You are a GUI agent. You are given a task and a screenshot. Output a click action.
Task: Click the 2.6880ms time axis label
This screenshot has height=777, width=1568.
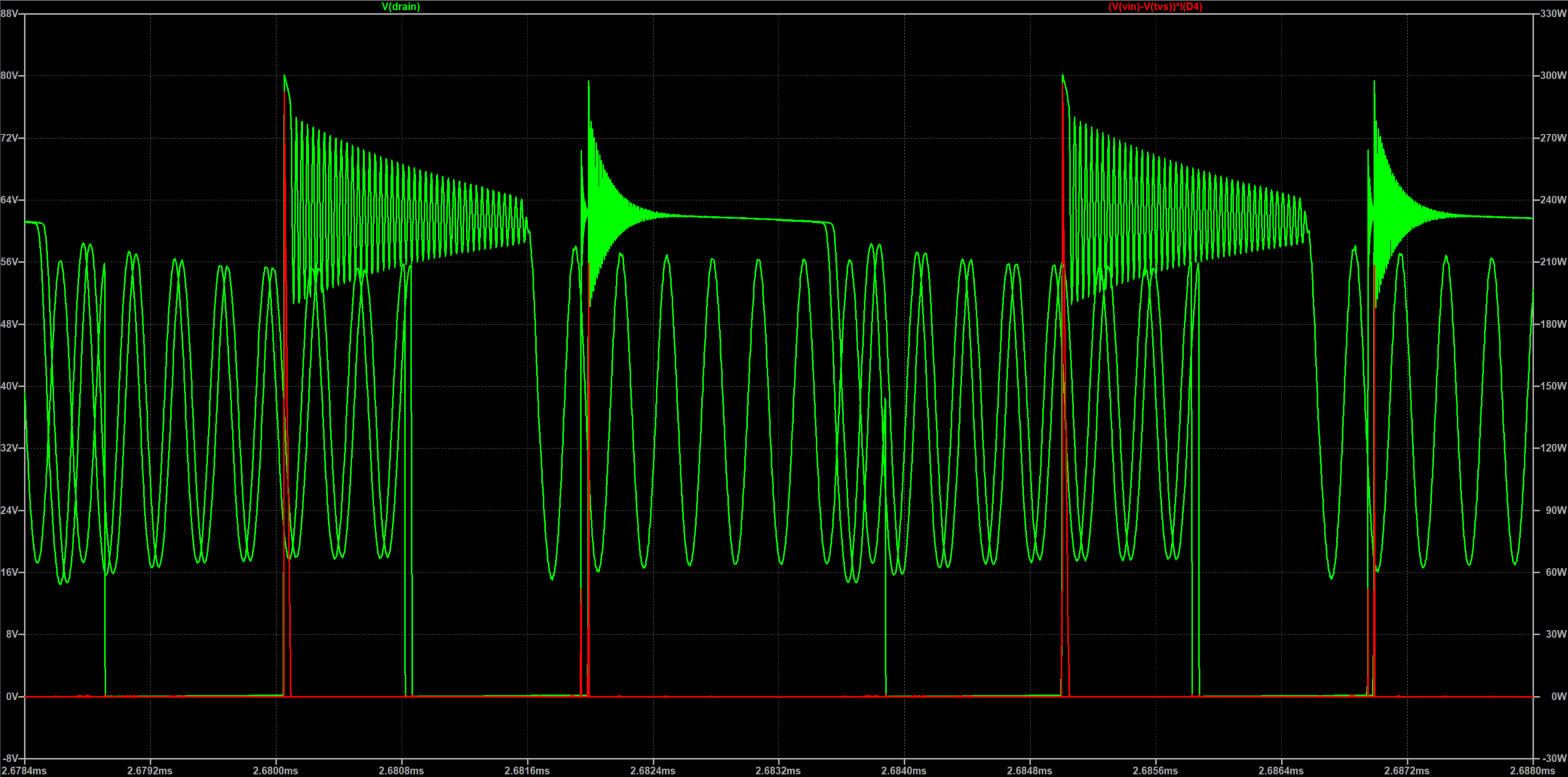1532,770
